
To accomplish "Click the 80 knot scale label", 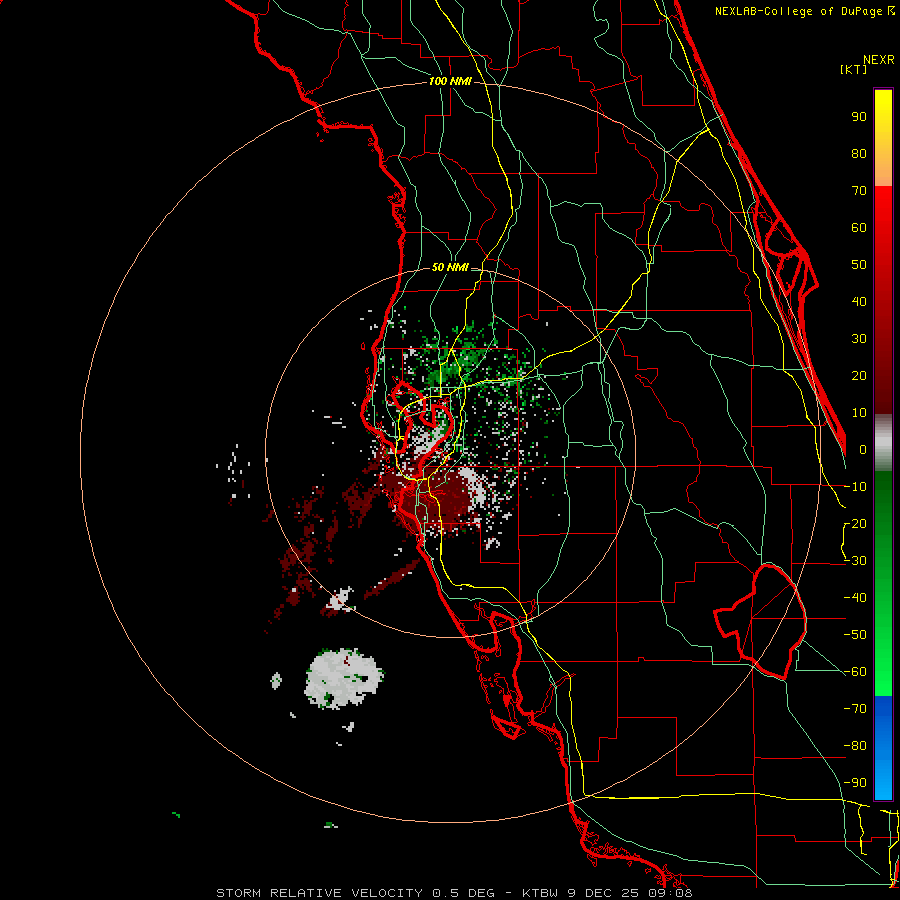I will 859,154.
